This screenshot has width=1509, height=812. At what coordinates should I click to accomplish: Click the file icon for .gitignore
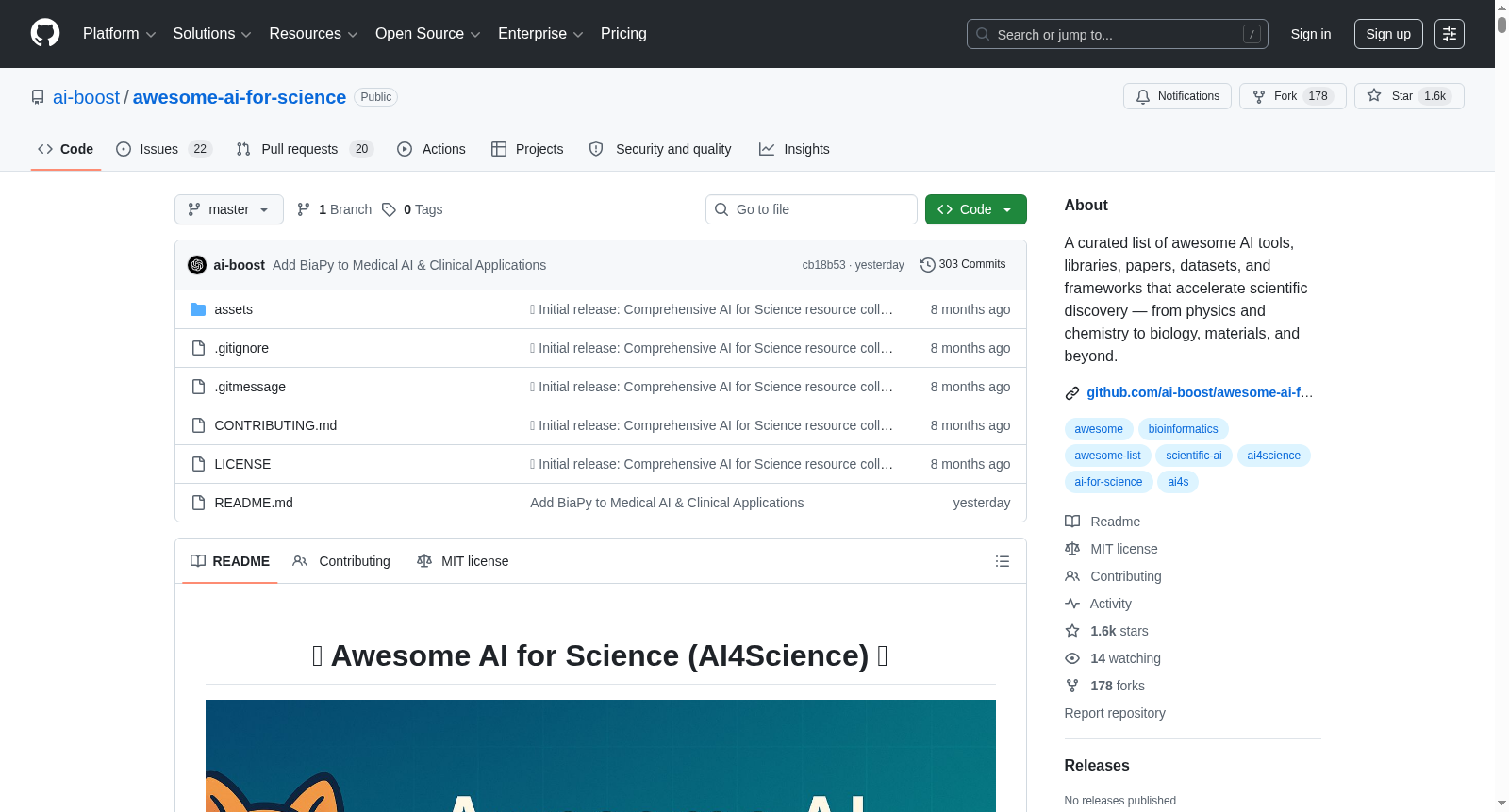pyautogui.click(x=198, y=348)
